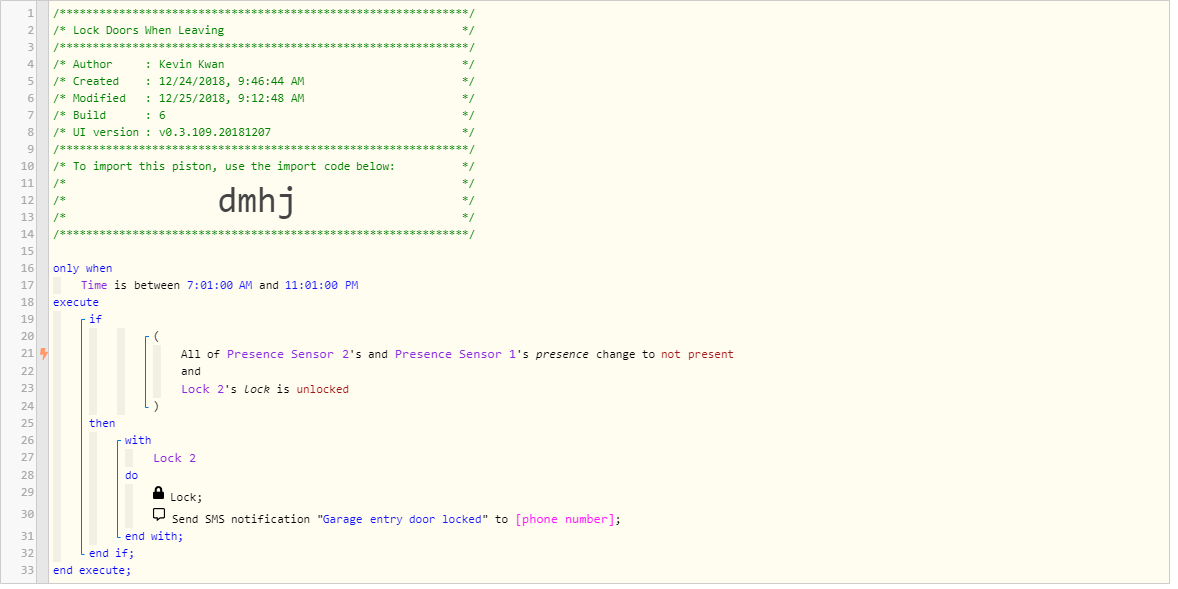The height and width of the screenshot is (589, 1178).
Task: Click line number 21 in the gutter
Action: [29, 354]
